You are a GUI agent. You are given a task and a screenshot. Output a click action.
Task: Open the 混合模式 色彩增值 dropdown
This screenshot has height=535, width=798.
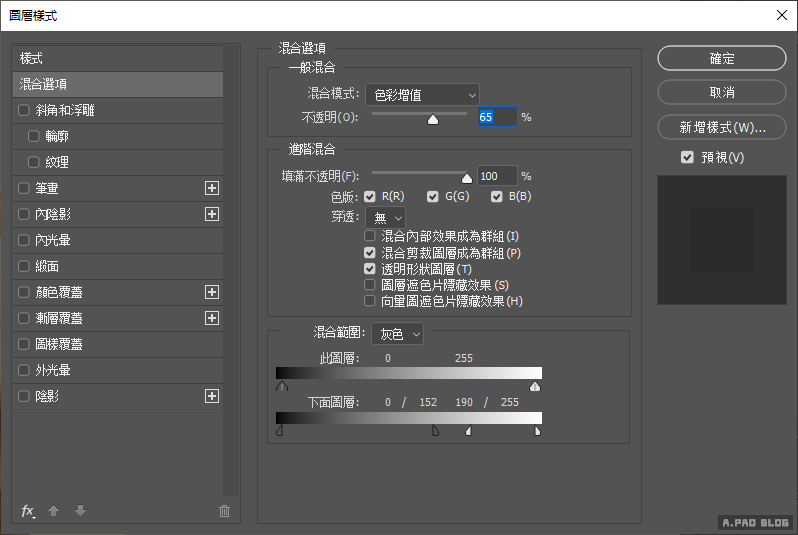click(x=422, y=95)
